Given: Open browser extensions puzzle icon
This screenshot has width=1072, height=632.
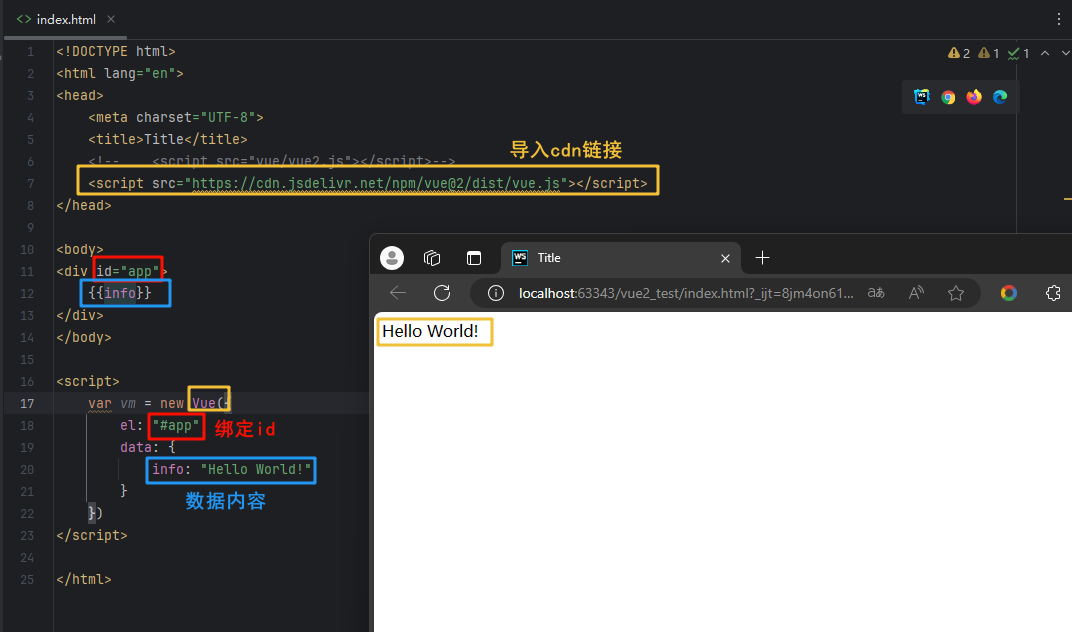Looking at the screenshot, I should (x=1053, y=293).
